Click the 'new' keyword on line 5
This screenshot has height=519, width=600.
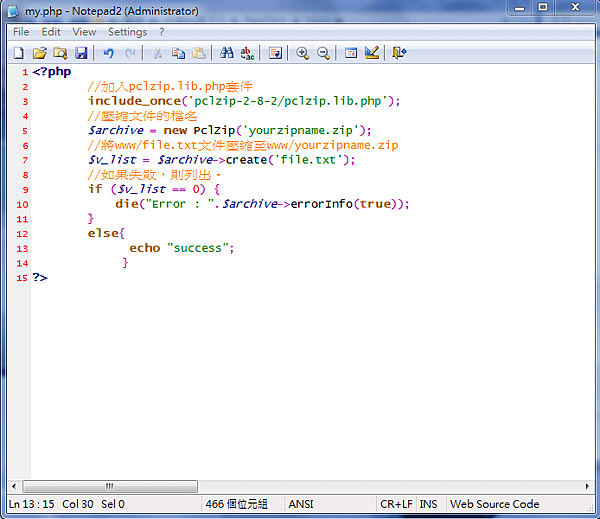pyautogui.click(x=175, y=131)
